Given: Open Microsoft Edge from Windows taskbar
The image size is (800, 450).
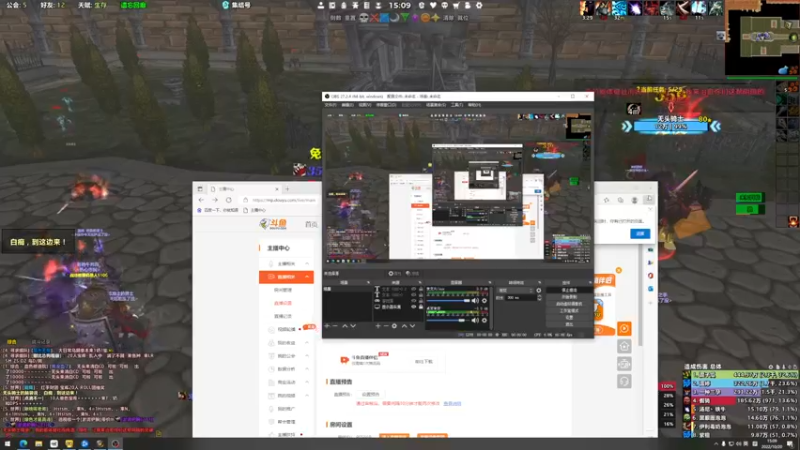Looking at the screenshot, I should pyautogui.click(x=23, y=443).
